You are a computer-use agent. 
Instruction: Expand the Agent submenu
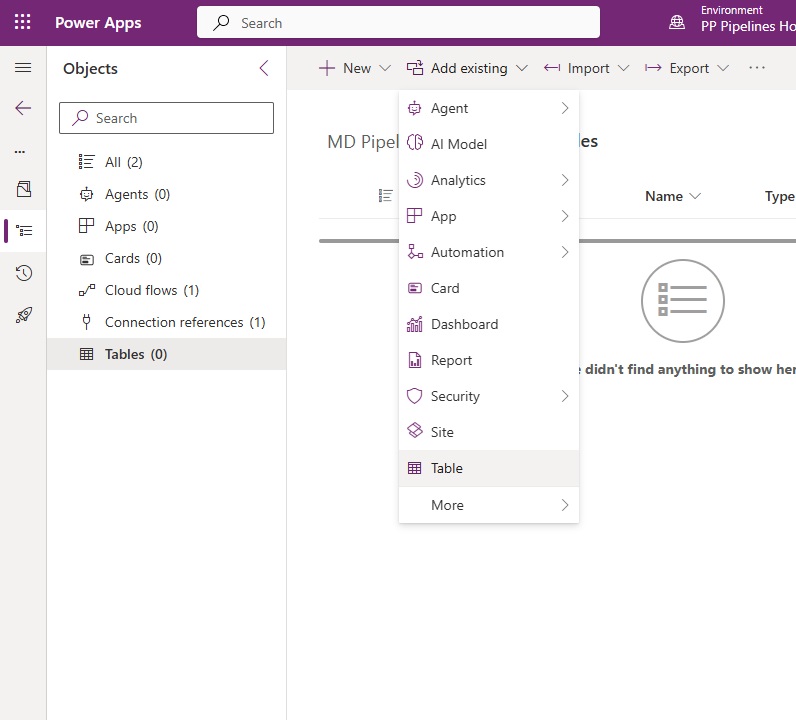pos(489,108)
